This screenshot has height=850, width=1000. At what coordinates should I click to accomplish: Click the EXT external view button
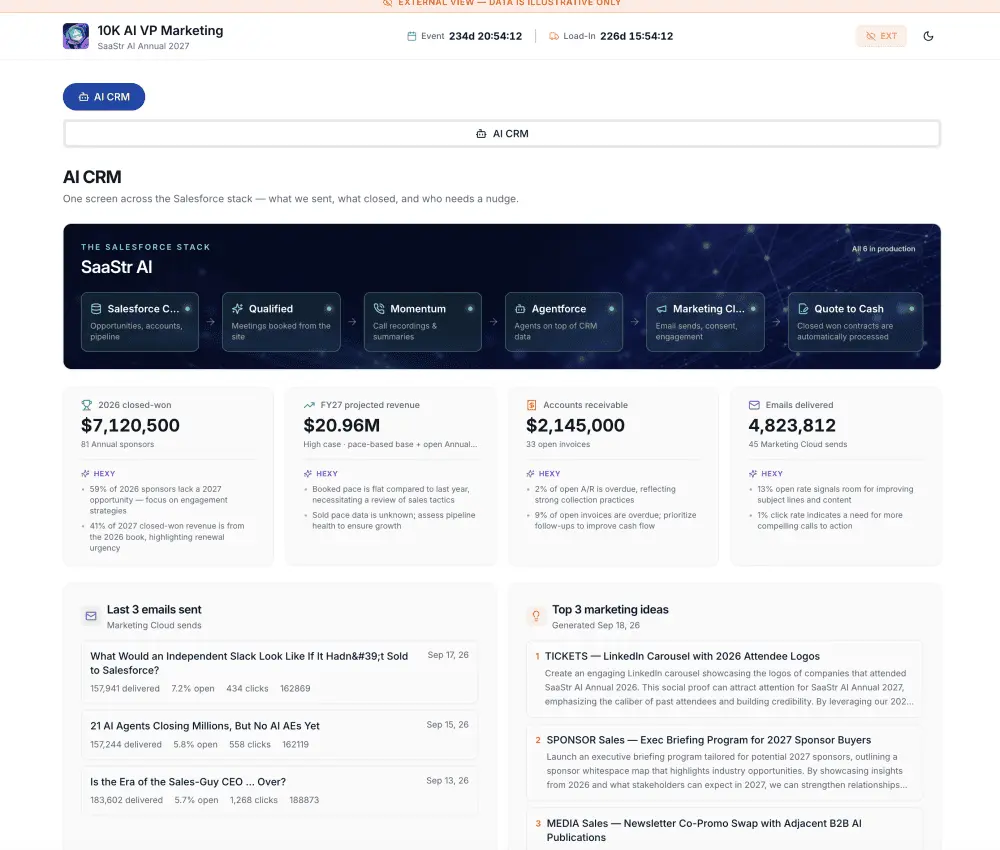coord(881,36)
